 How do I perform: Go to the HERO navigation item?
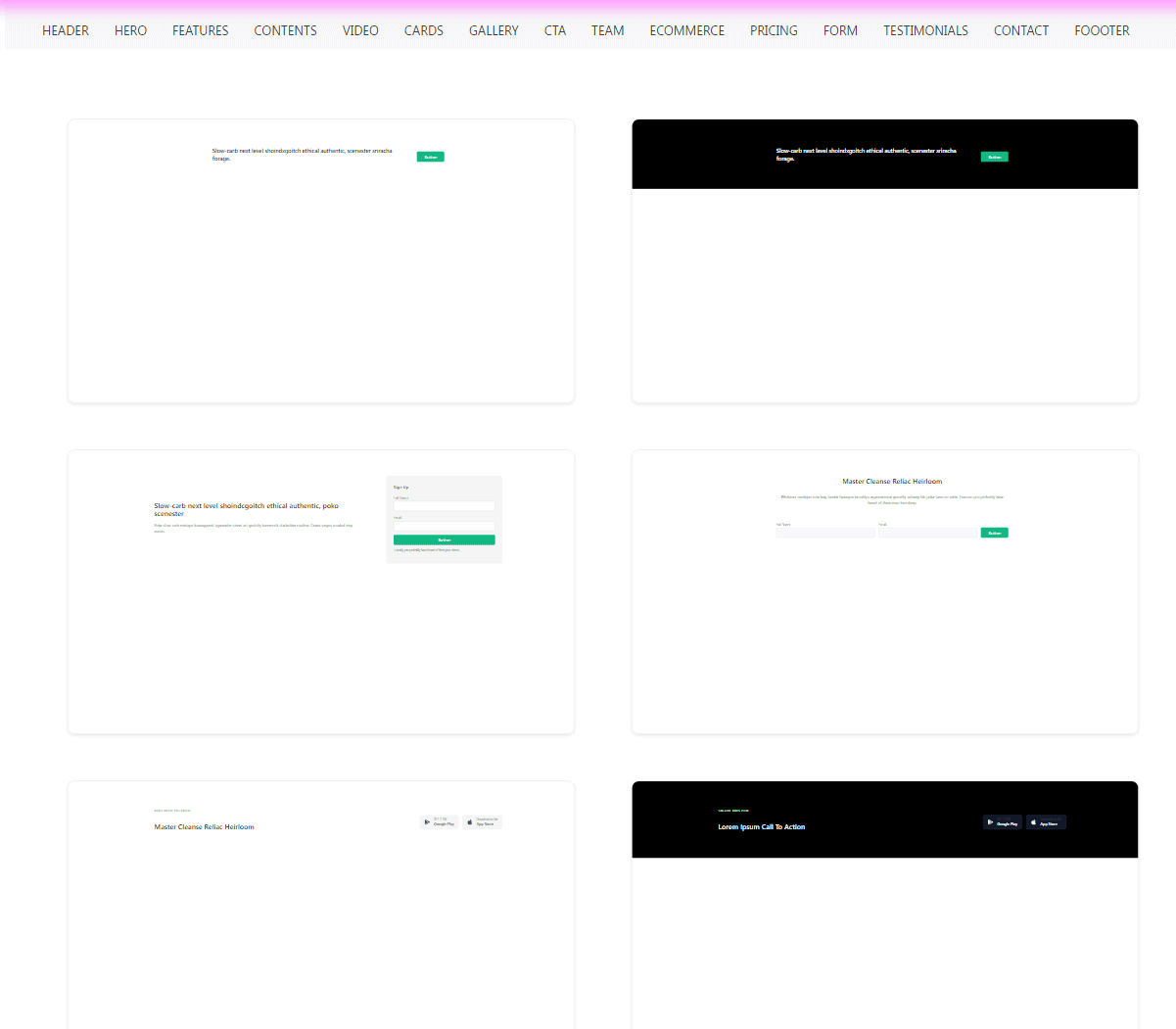[x=130, y=30]
